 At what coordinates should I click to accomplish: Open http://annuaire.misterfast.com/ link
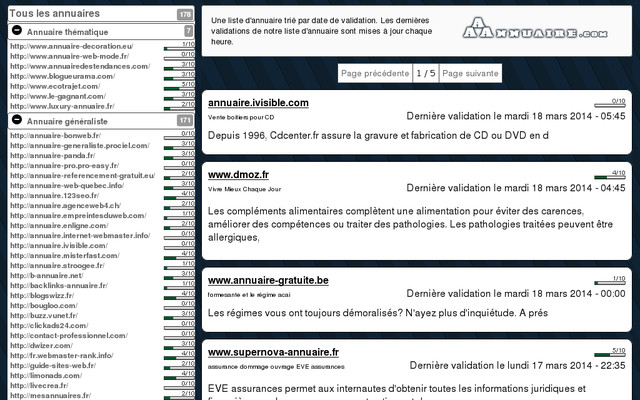(x=65, y=256)
